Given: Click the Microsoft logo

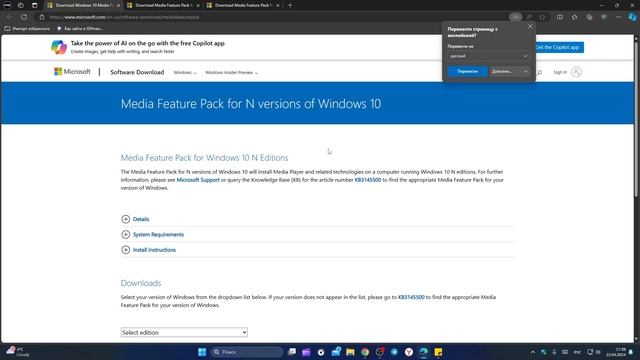Looking at the screenshot, I should pyautogui.click(x=72, y=72).
